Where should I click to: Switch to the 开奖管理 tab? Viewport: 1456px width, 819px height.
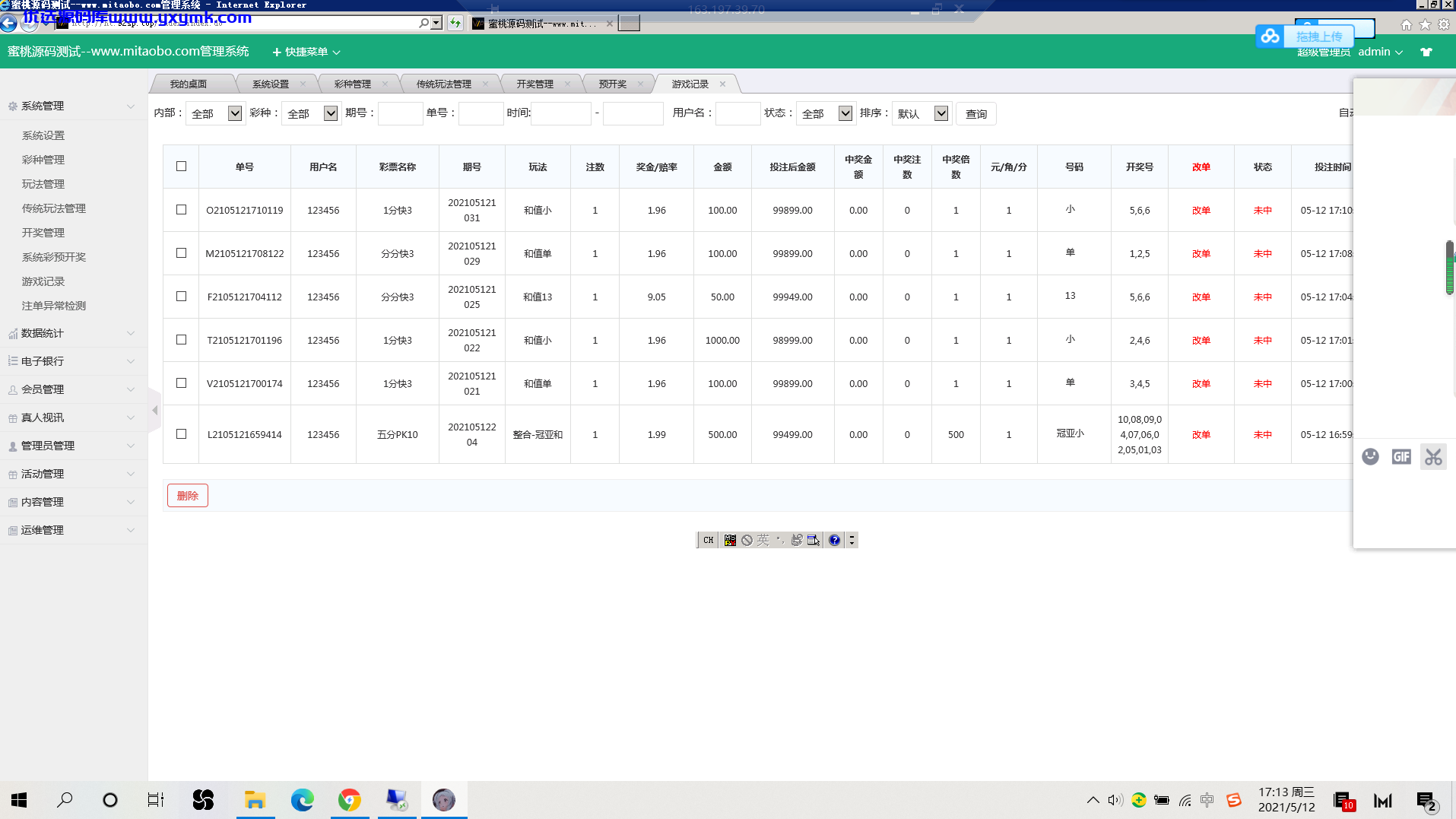coord(535,84)
